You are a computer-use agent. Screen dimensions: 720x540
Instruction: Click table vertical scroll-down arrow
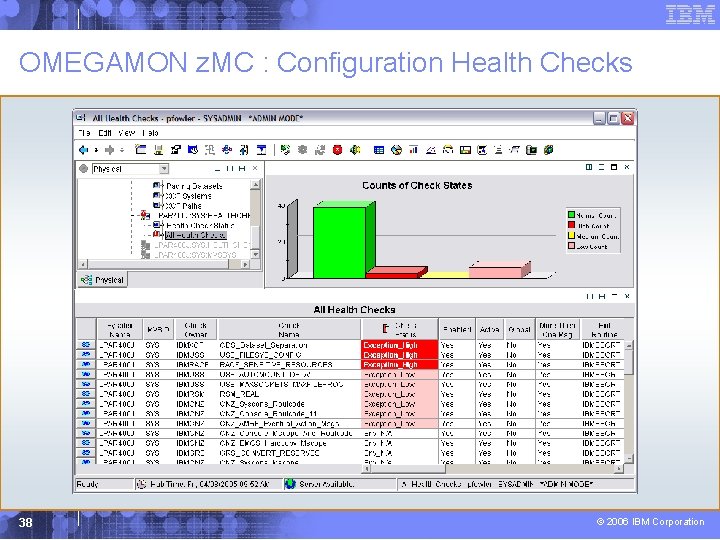(x=629, y=458)
